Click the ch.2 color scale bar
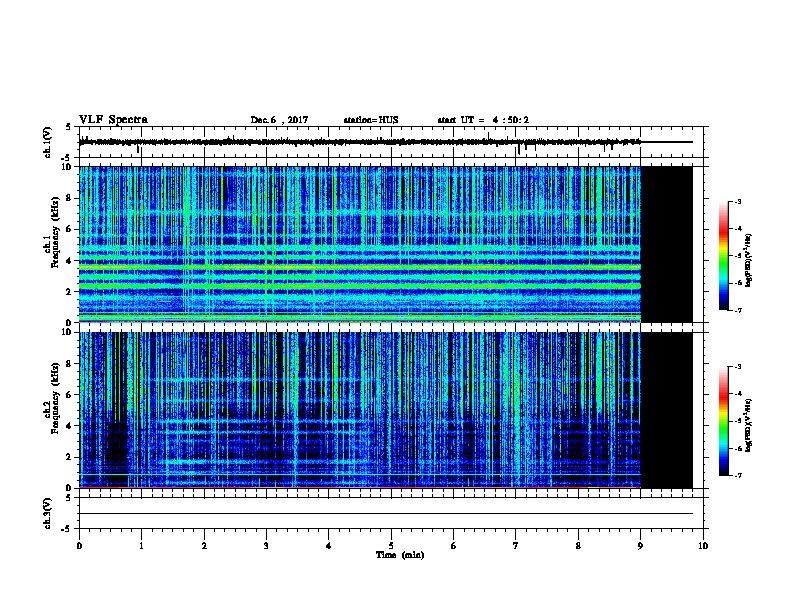This screenshot has height=612, width=792. coord(723,421)
